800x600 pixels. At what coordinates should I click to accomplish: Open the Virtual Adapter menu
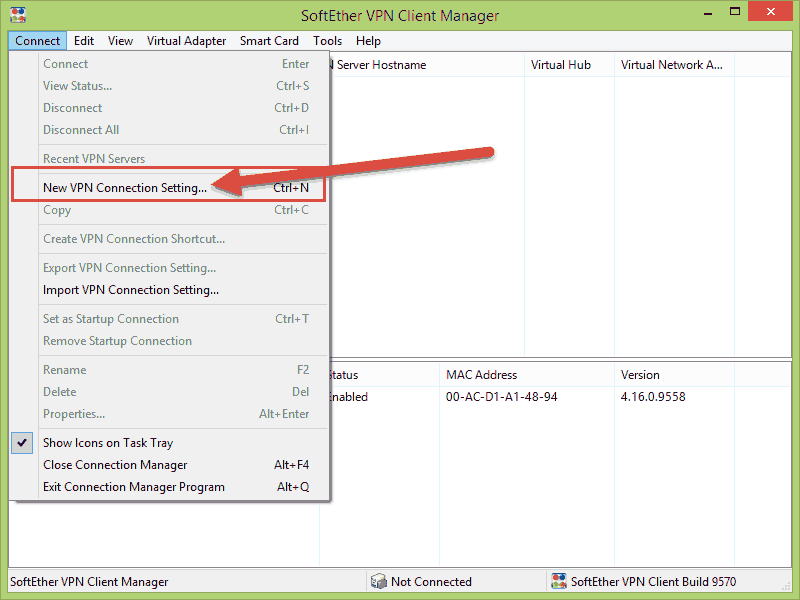coord(186,41)
